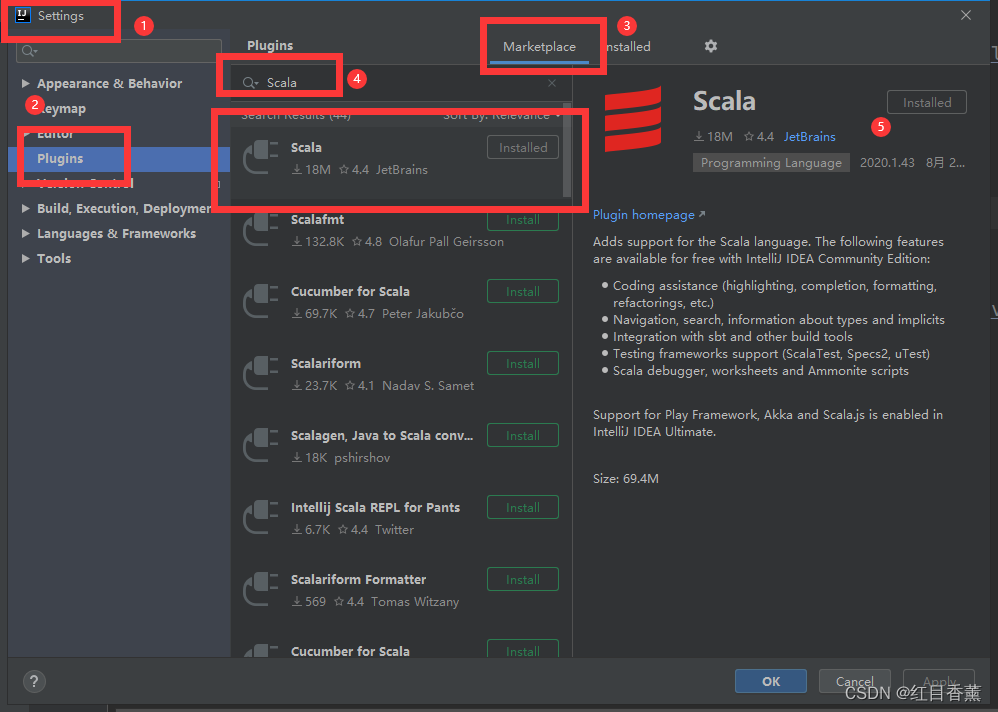This screenshot has height=712, width=998.
Task: Click Install for the Scalafmt plugin
Action: pos(522,219)
